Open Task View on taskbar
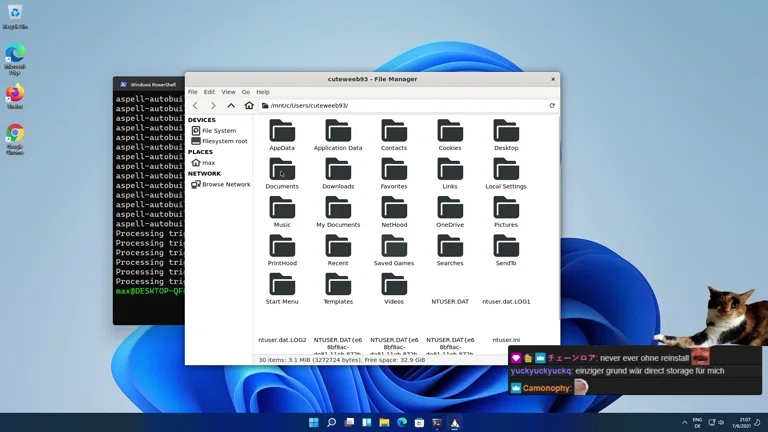768x432 pixels. tap(349, 422)
